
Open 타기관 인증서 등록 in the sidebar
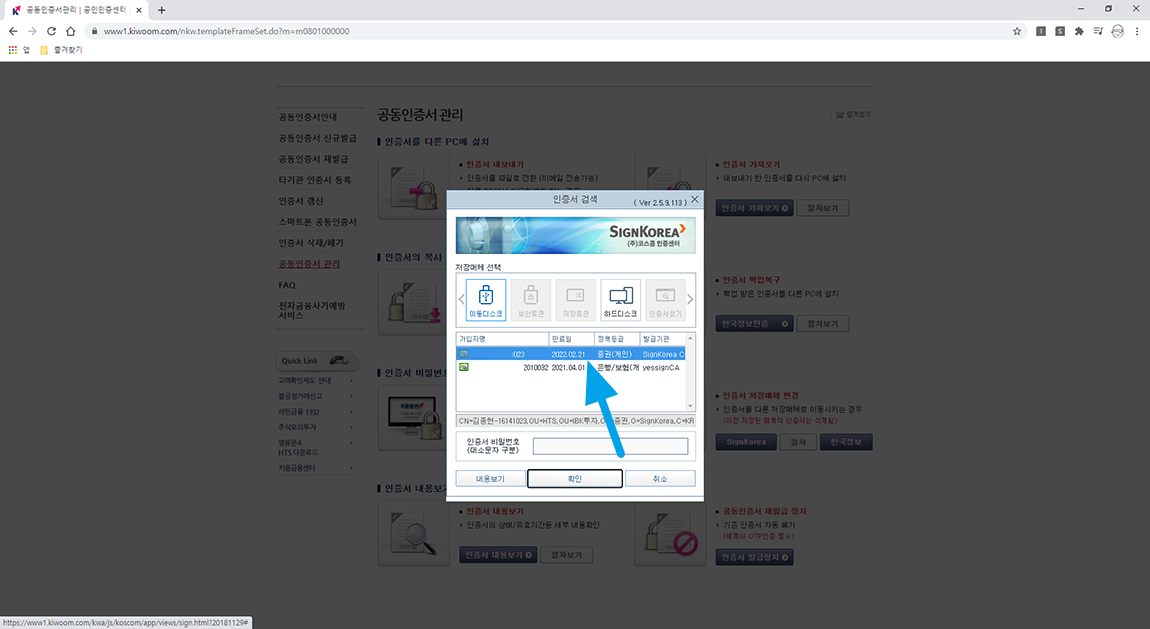(x=315, y=180)
